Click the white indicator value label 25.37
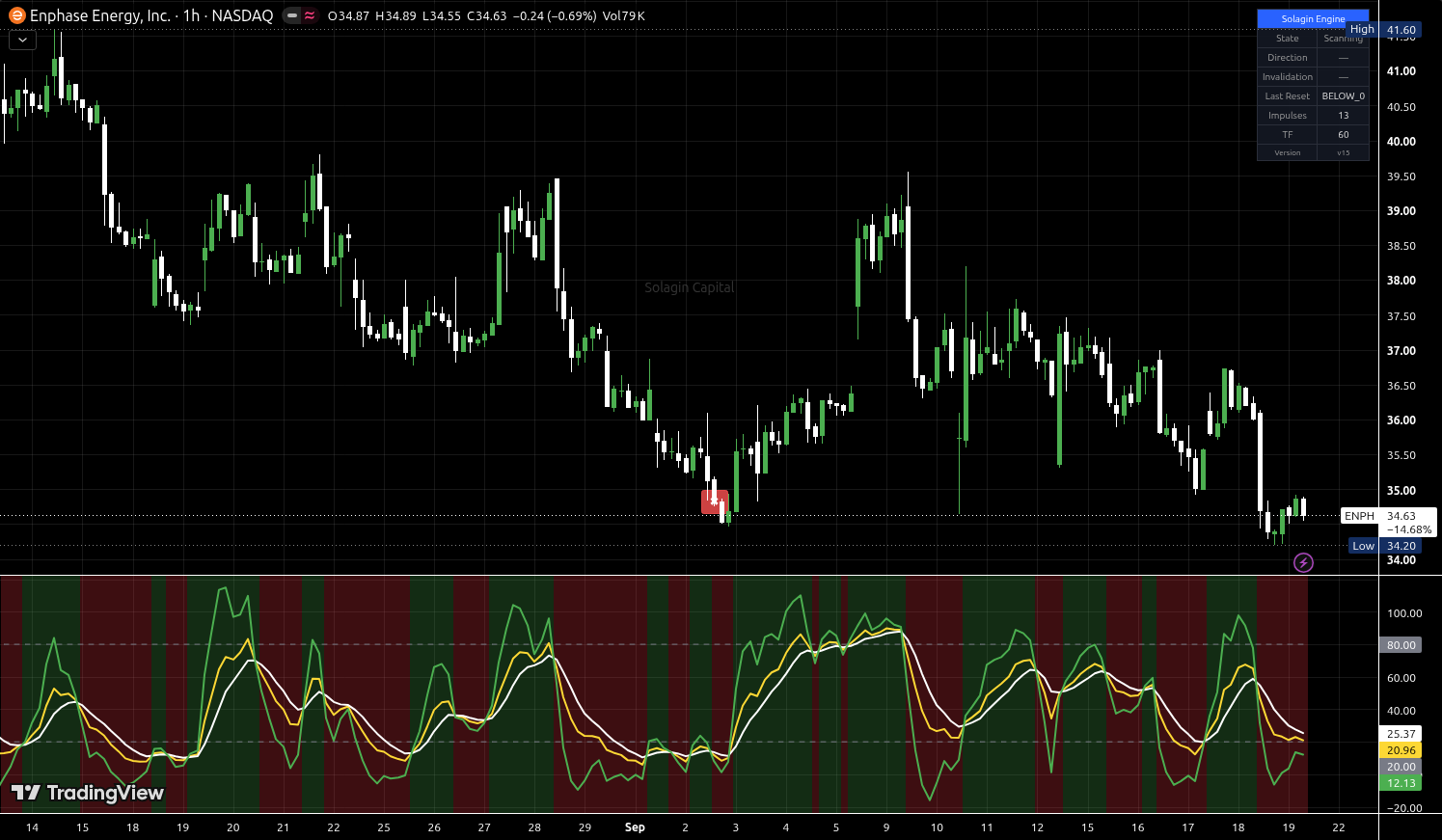 pyautogui.click(x=1401, y=734)
